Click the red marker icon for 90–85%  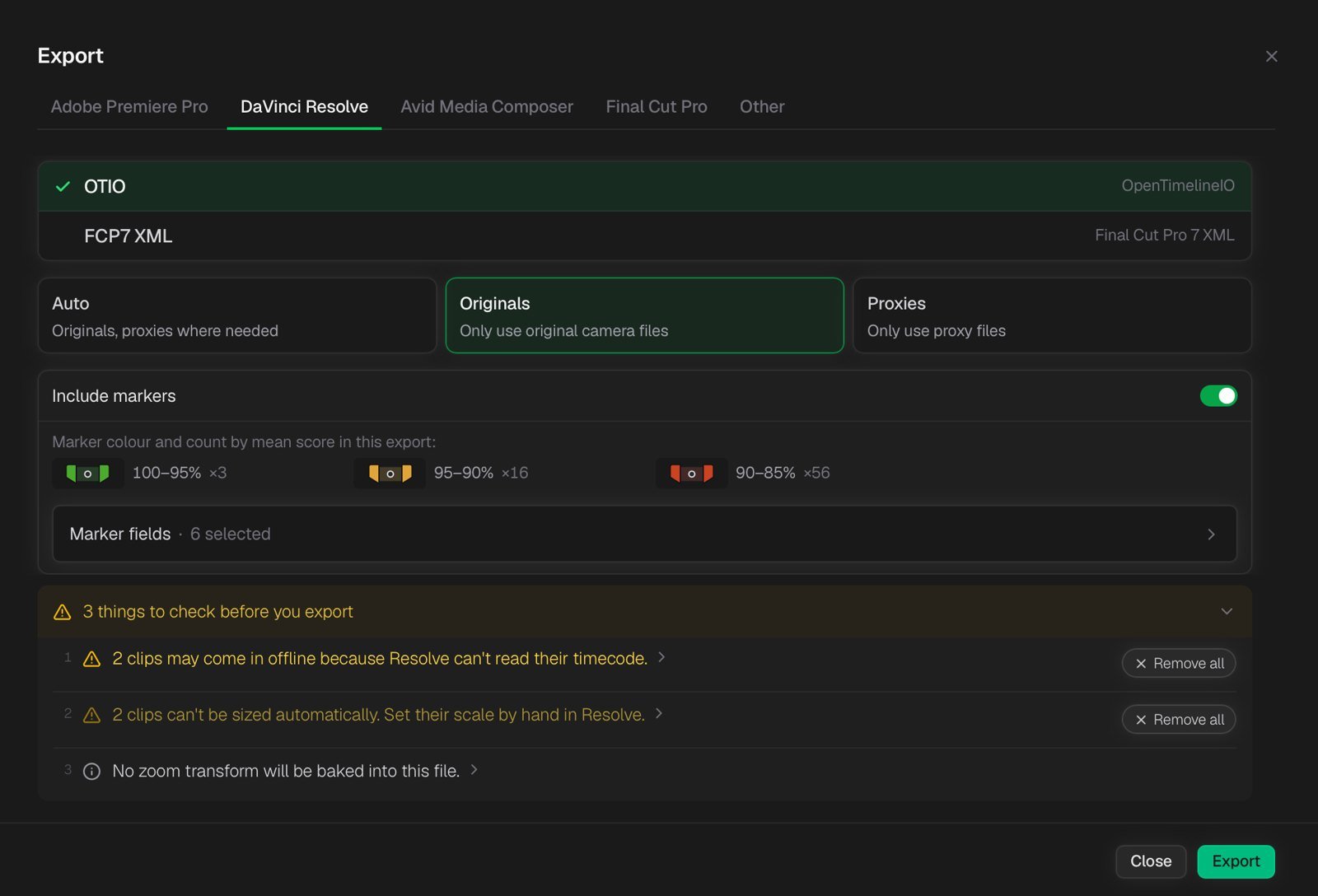pyautogui.click(x=691, y=474)
